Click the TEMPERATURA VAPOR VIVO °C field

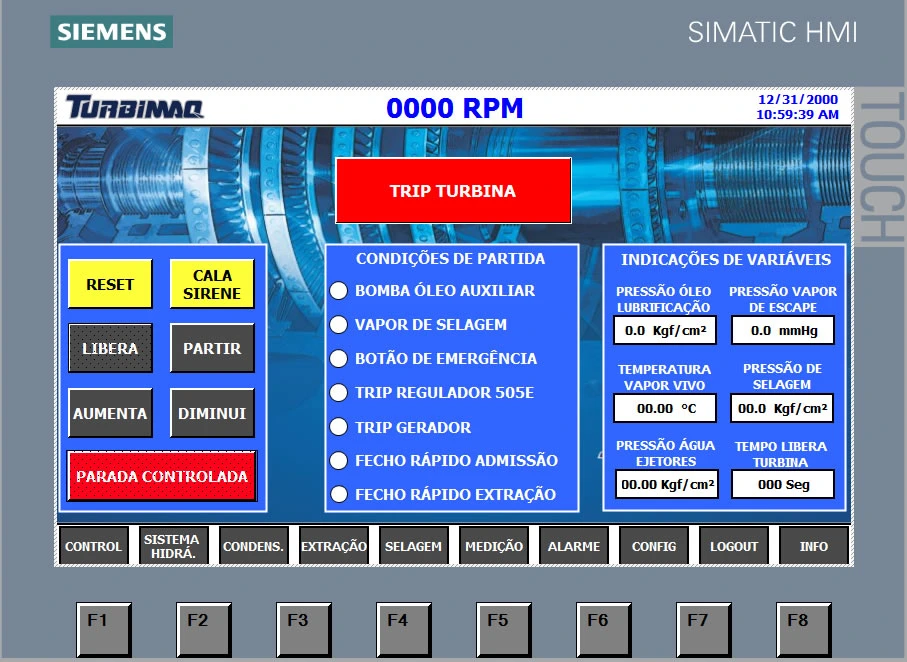(x=665, y=408)
